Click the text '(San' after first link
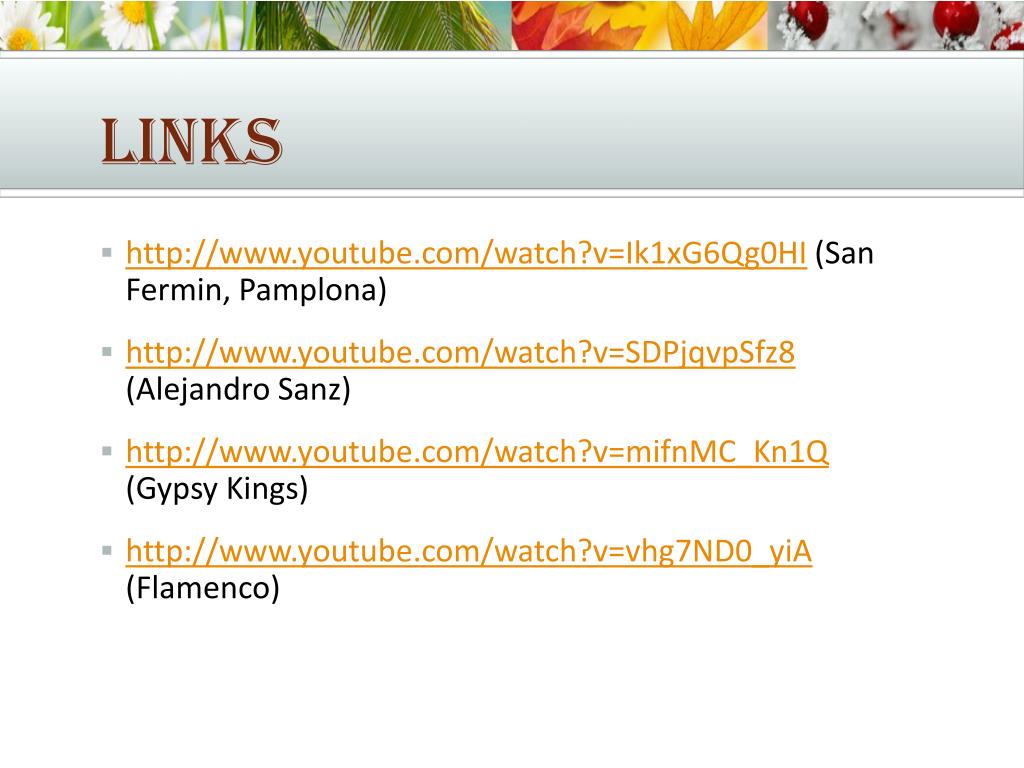The image size is (1024, 768). click(844, 253)
